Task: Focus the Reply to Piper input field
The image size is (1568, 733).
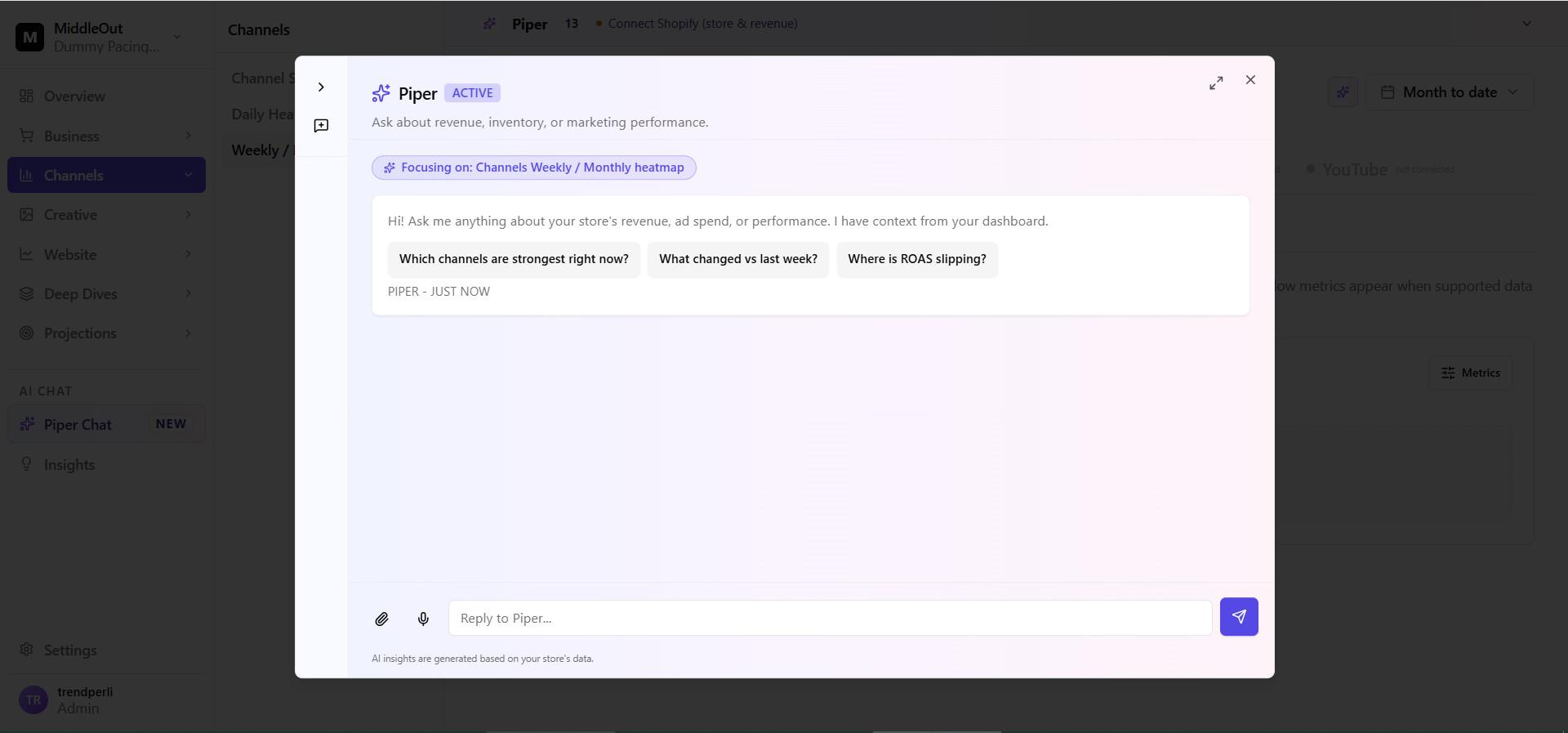Action: pos(830,619)
